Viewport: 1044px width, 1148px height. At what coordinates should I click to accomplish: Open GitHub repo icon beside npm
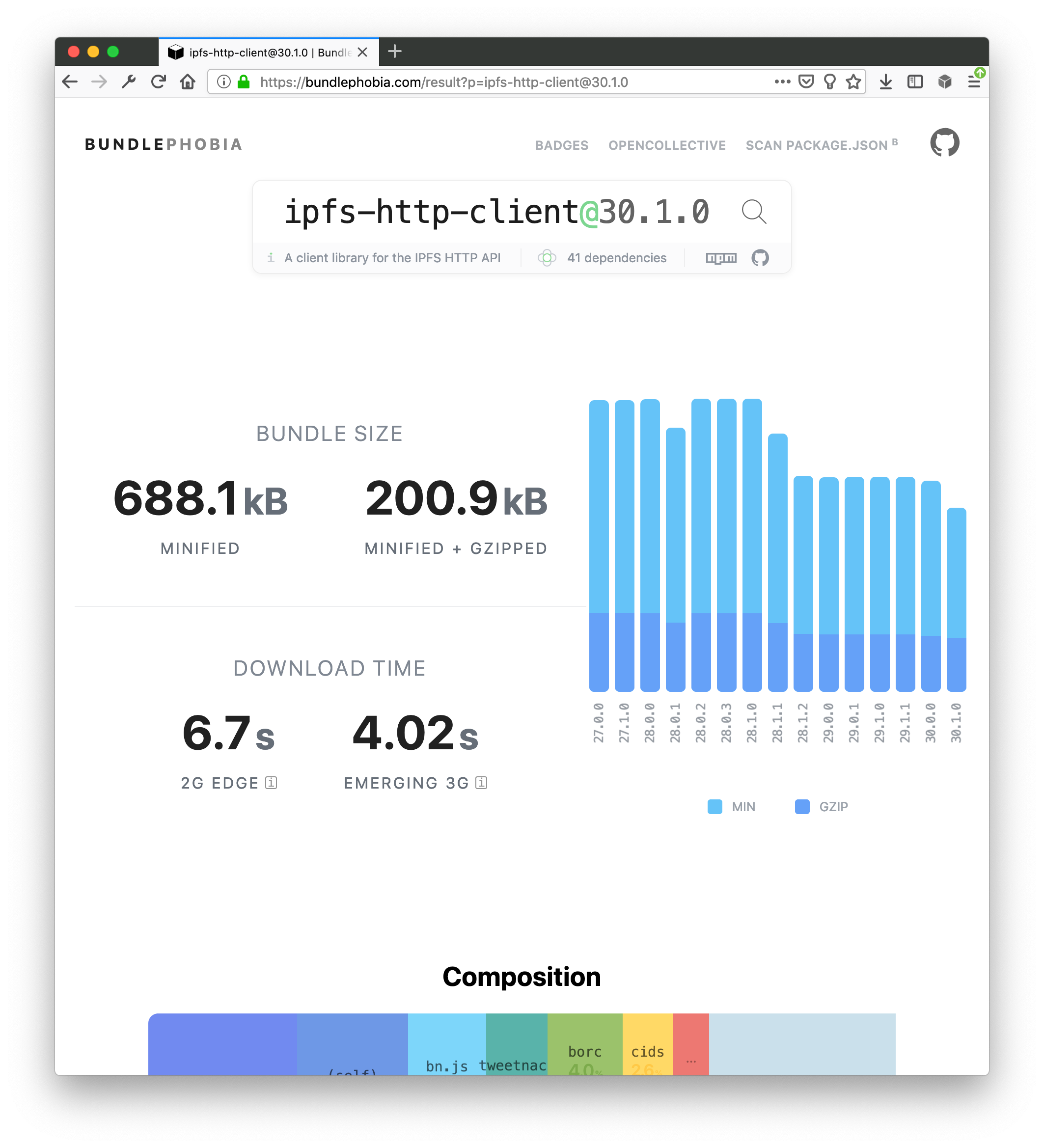[760, 258]
